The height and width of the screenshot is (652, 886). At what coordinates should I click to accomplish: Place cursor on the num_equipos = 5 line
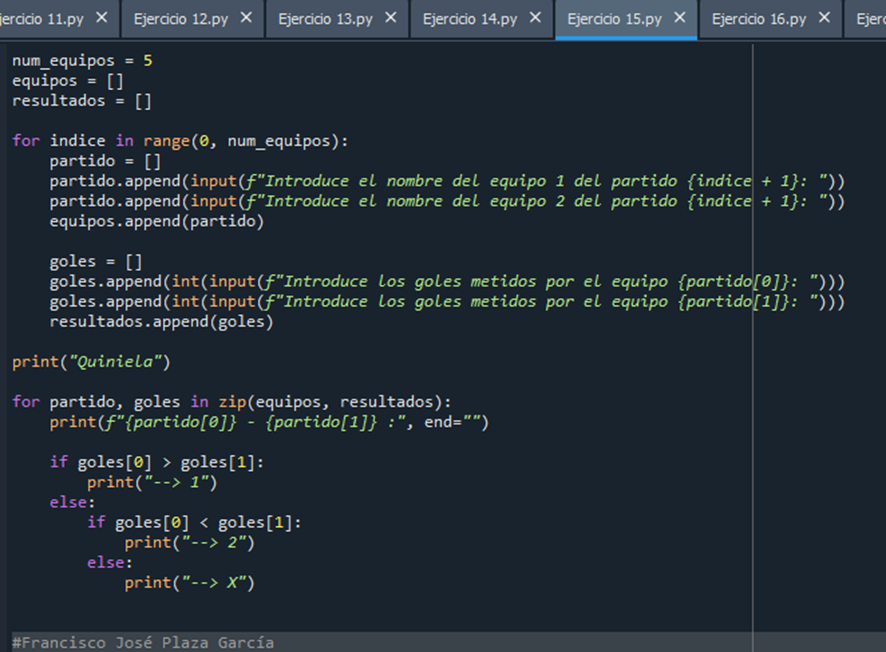click(82, 61)
